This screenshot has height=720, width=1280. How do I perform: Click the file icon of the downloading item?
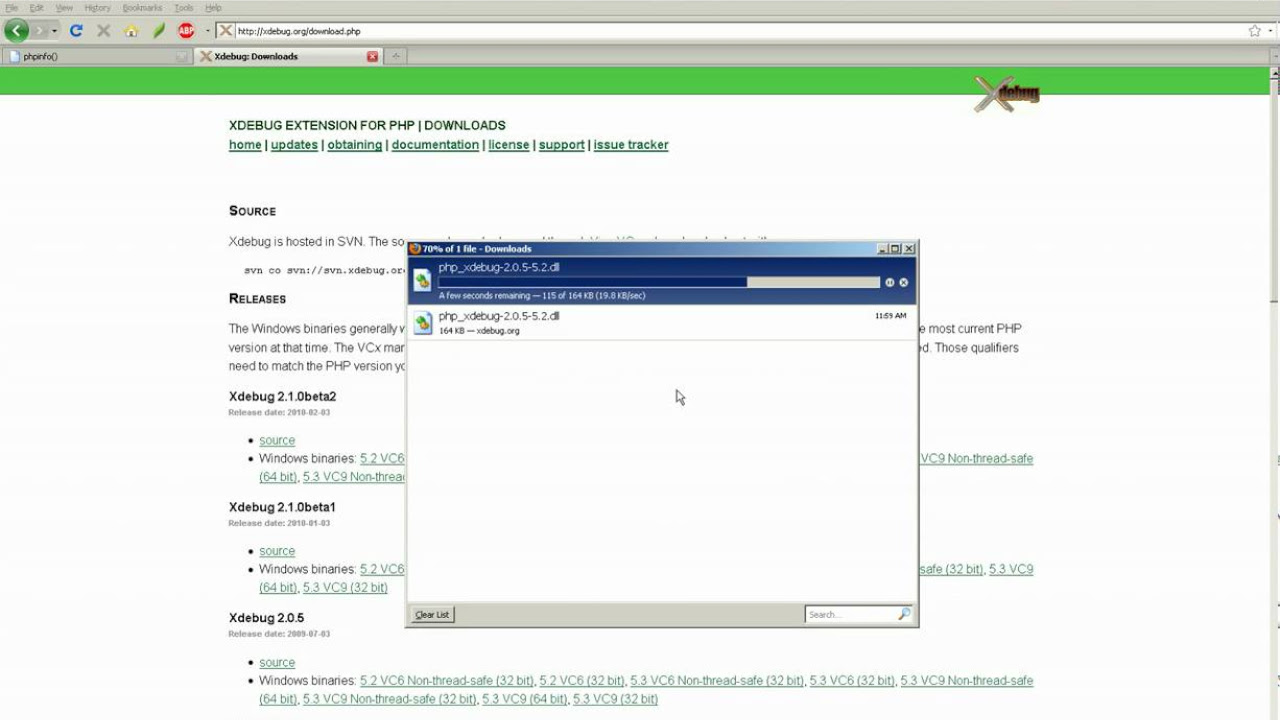click(x=423, y=281)
